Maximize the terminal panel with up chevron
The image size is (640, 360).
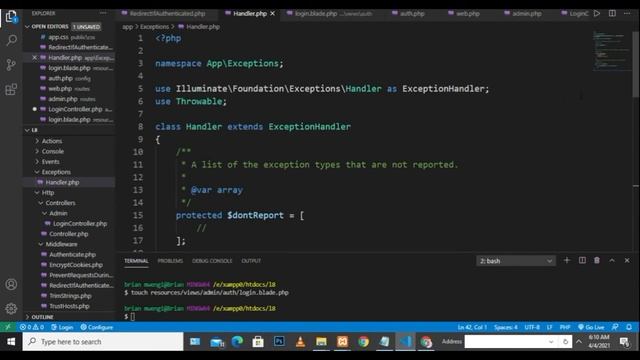[x=612, y=260]
